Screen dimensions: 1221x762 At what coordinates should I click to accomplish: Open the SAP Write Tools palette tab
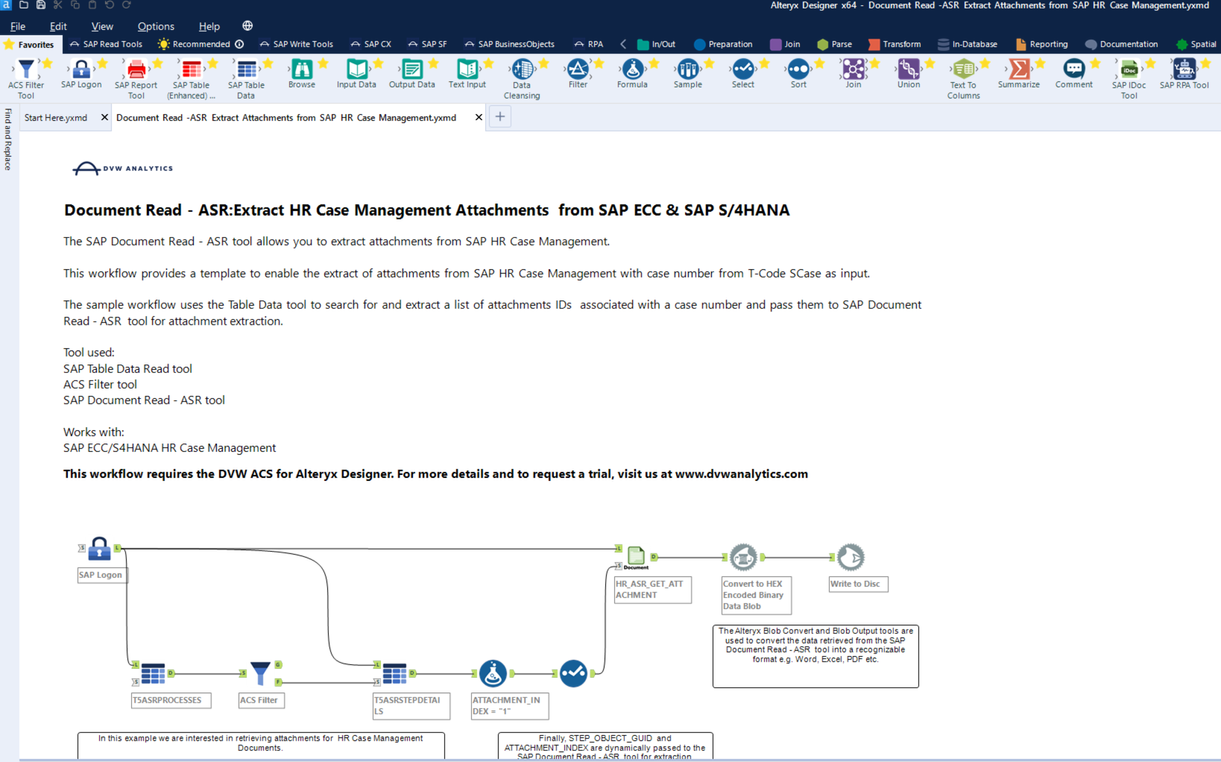[x=296, y=44]
